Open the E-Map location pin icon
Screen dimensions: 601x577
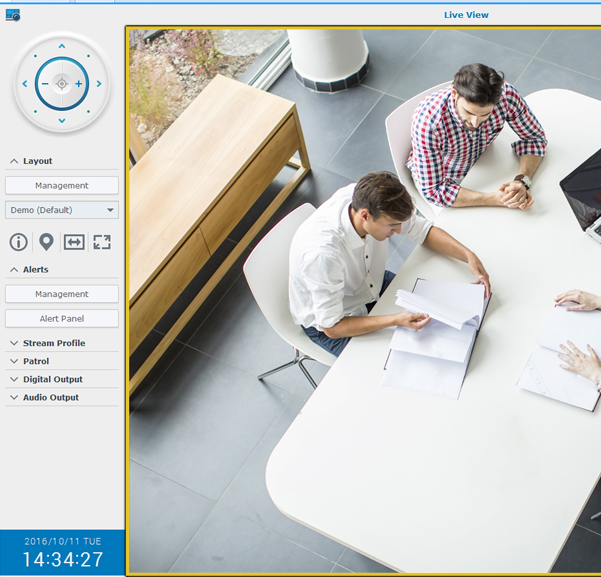(x=46, y=242)
